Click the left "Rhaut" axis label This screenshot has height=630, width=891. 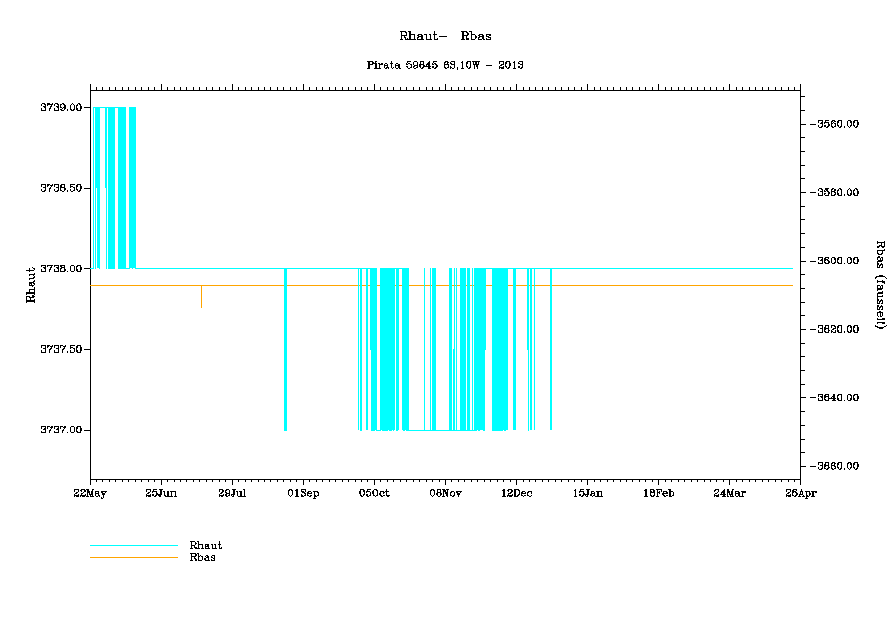click(x=31, y=284)
